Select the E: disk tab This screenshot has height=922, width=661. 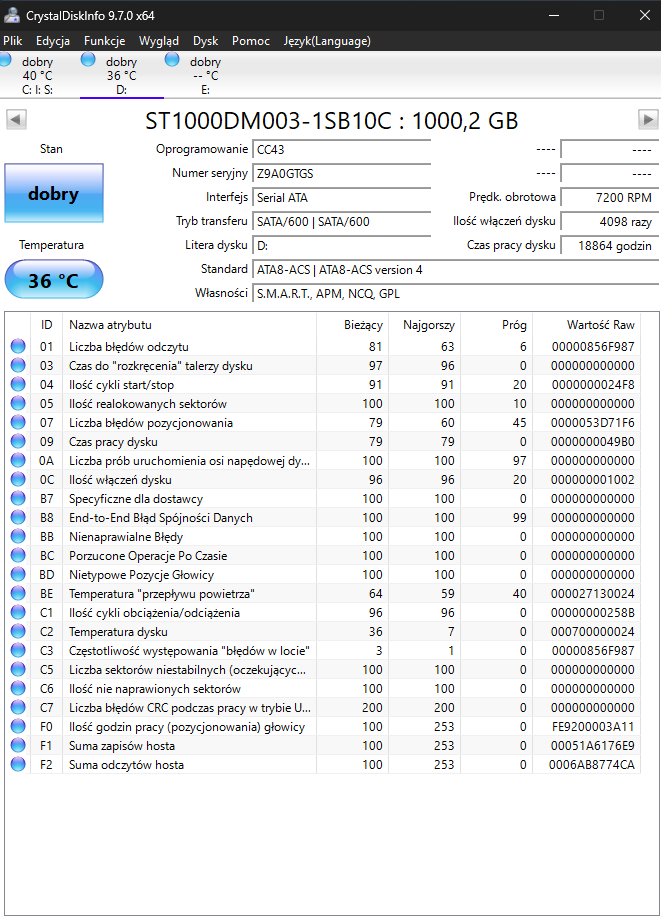point(205,75)
